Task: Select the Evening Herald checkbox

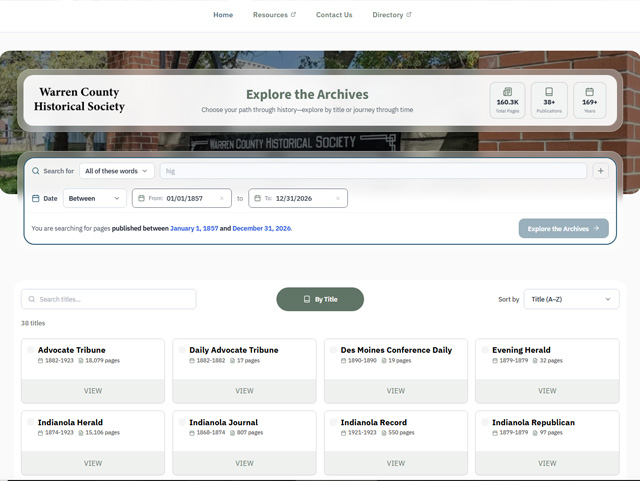Action: coord(484,350)
